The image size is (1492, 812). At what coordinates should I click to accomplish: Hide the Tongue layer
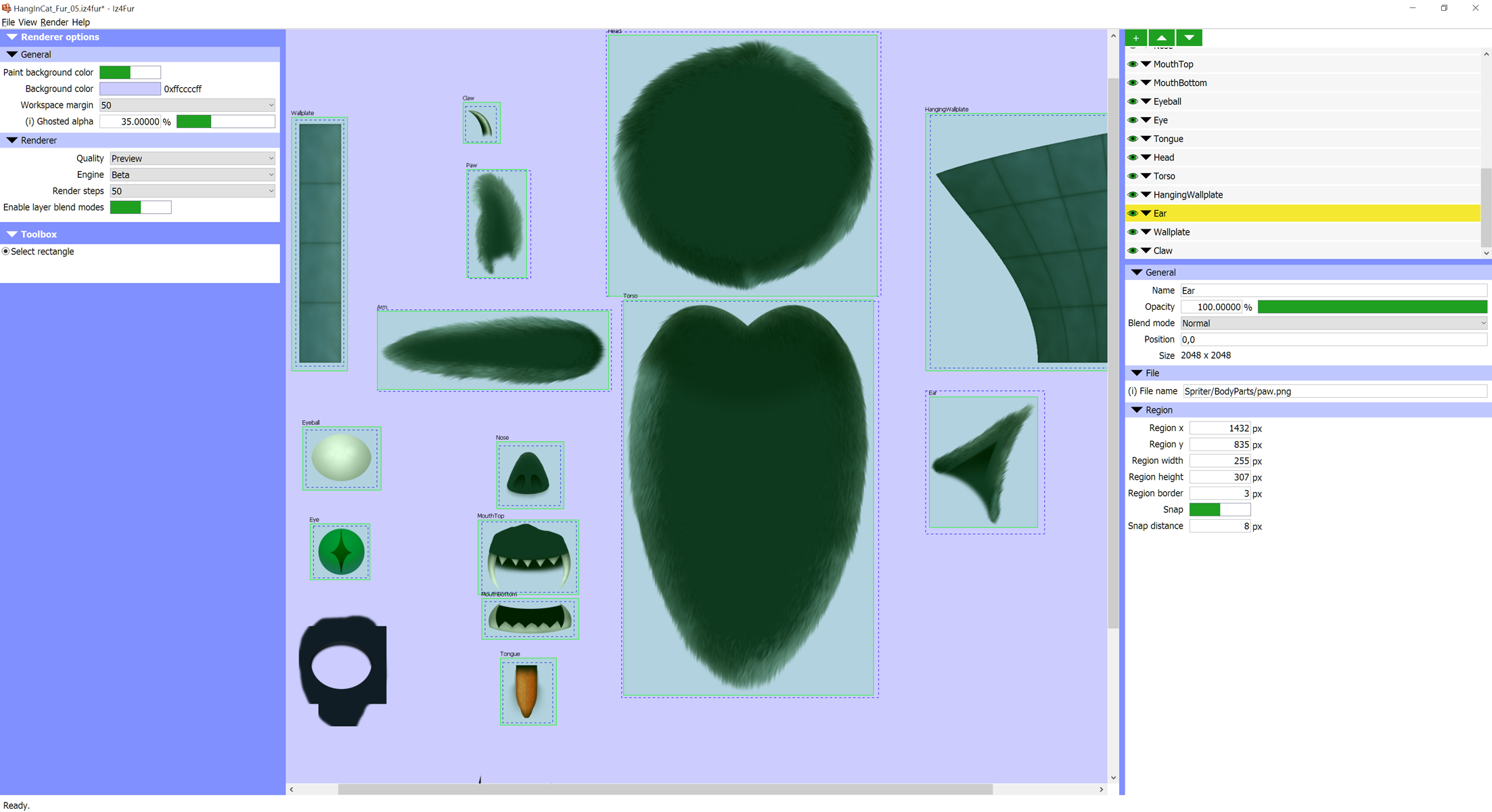coord(1133,139)
